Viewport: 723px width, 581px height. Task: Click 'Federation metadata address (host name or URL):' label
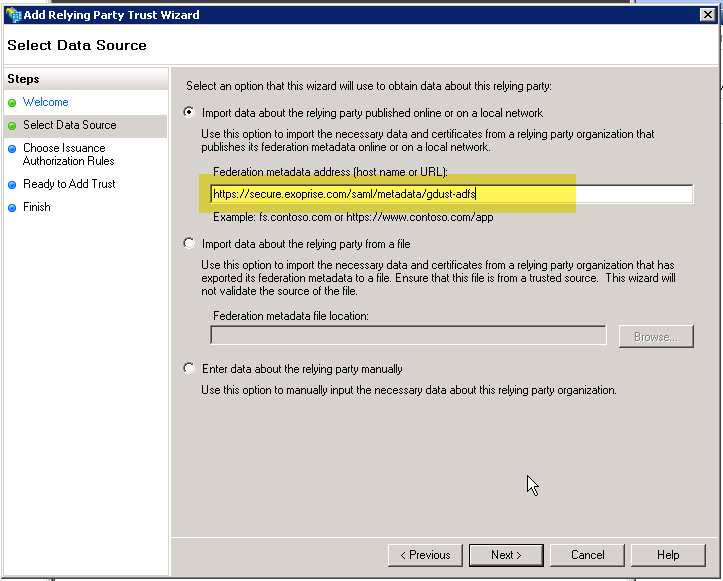click(330, 172)
